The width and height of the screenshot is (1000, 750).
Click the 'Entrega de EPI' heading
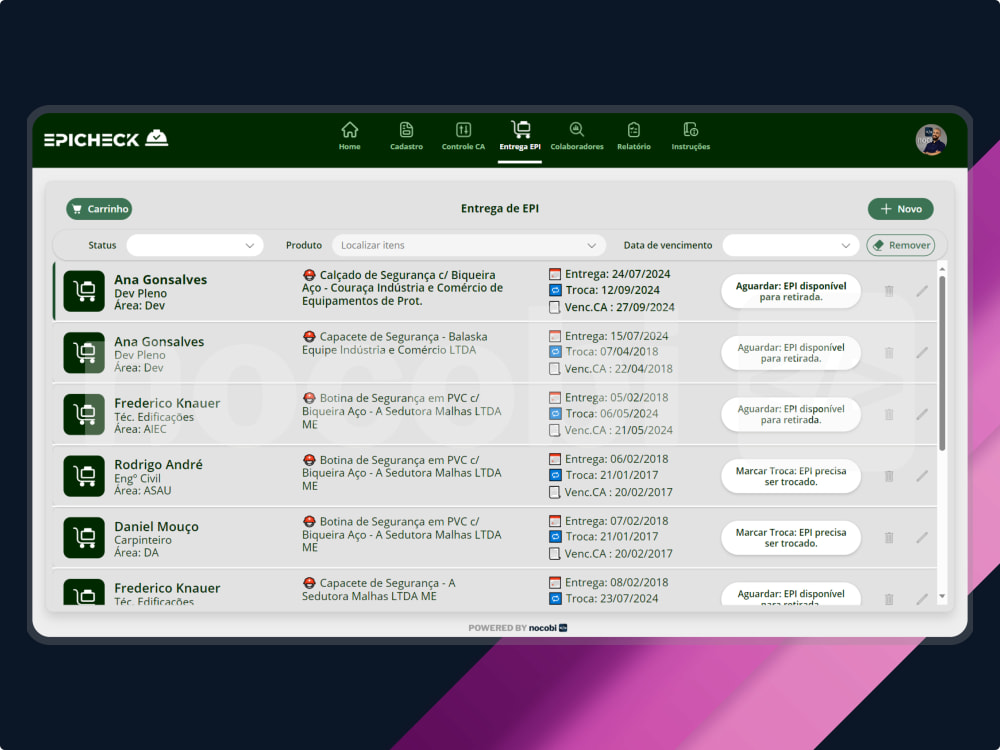[x=500, y=209]
